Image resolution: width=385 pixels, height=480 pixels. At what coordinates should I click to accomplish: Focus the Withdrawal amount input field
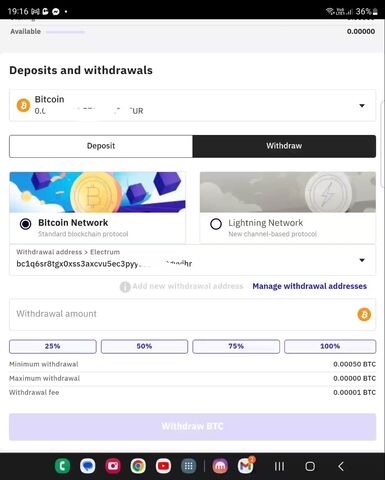click(192, 314)
